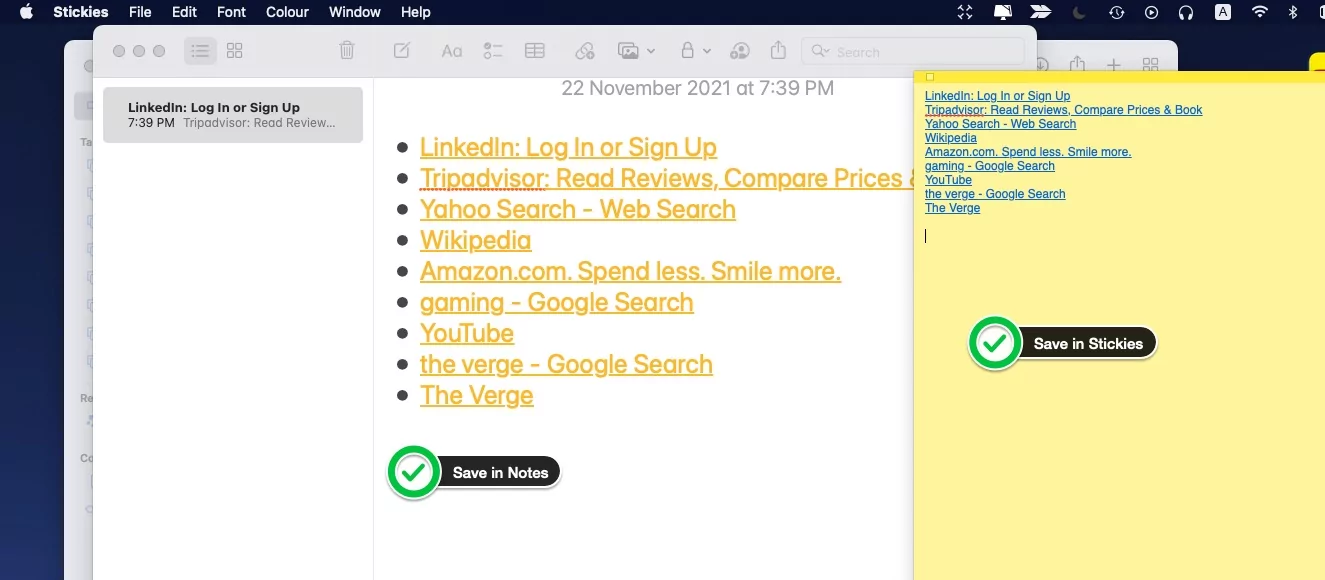Click the verge - Google Search in Stickies
The width and height of the screenshot is (1325, 580).
pyautogui.click(x=995, y=194)
